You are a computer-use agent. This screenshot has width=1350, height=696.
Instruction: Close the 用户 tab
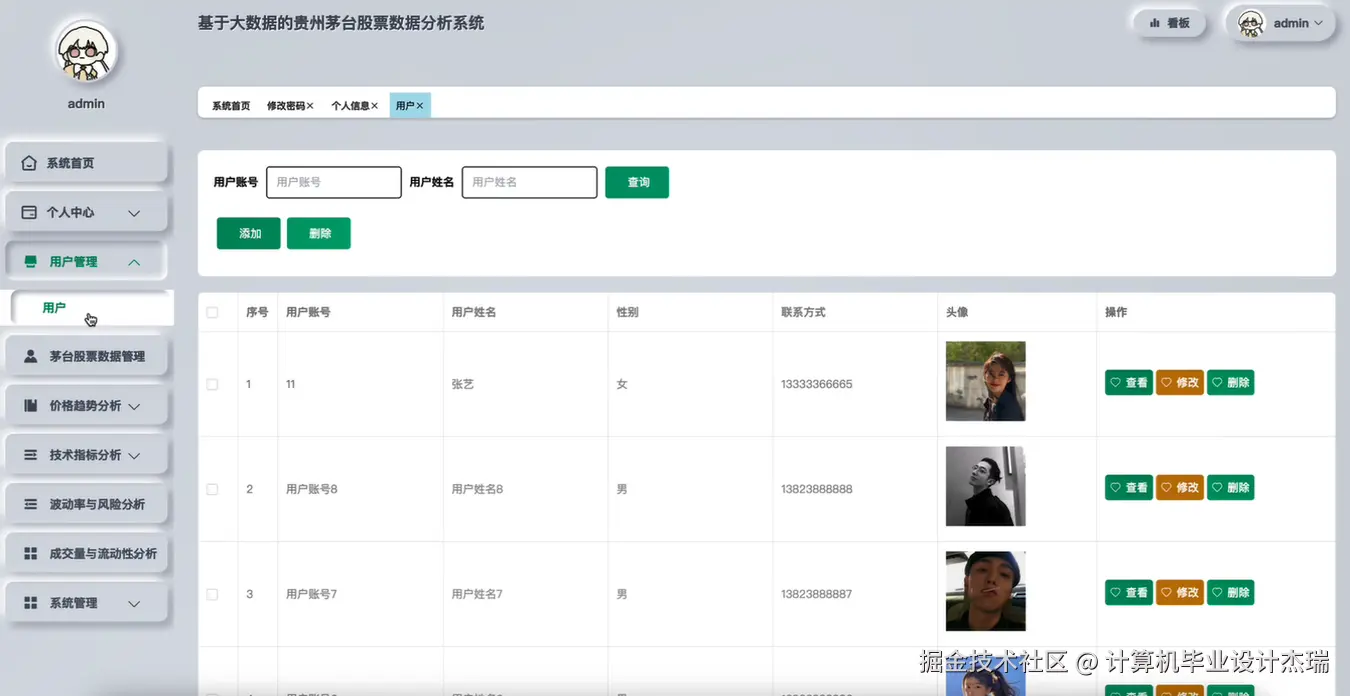420,106
